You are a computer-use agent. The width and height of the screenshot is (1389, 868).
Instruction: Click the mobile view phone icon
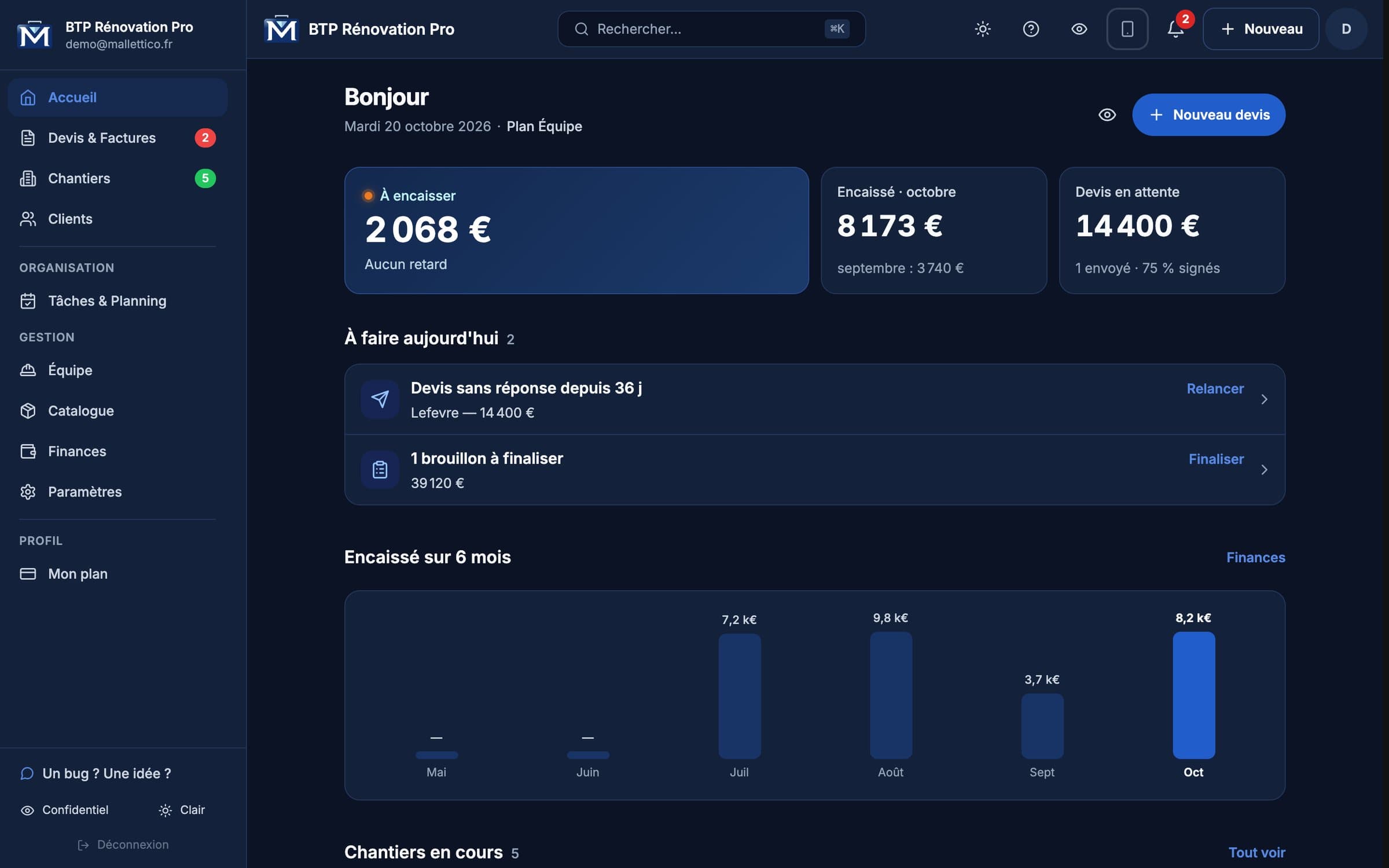1127,29
